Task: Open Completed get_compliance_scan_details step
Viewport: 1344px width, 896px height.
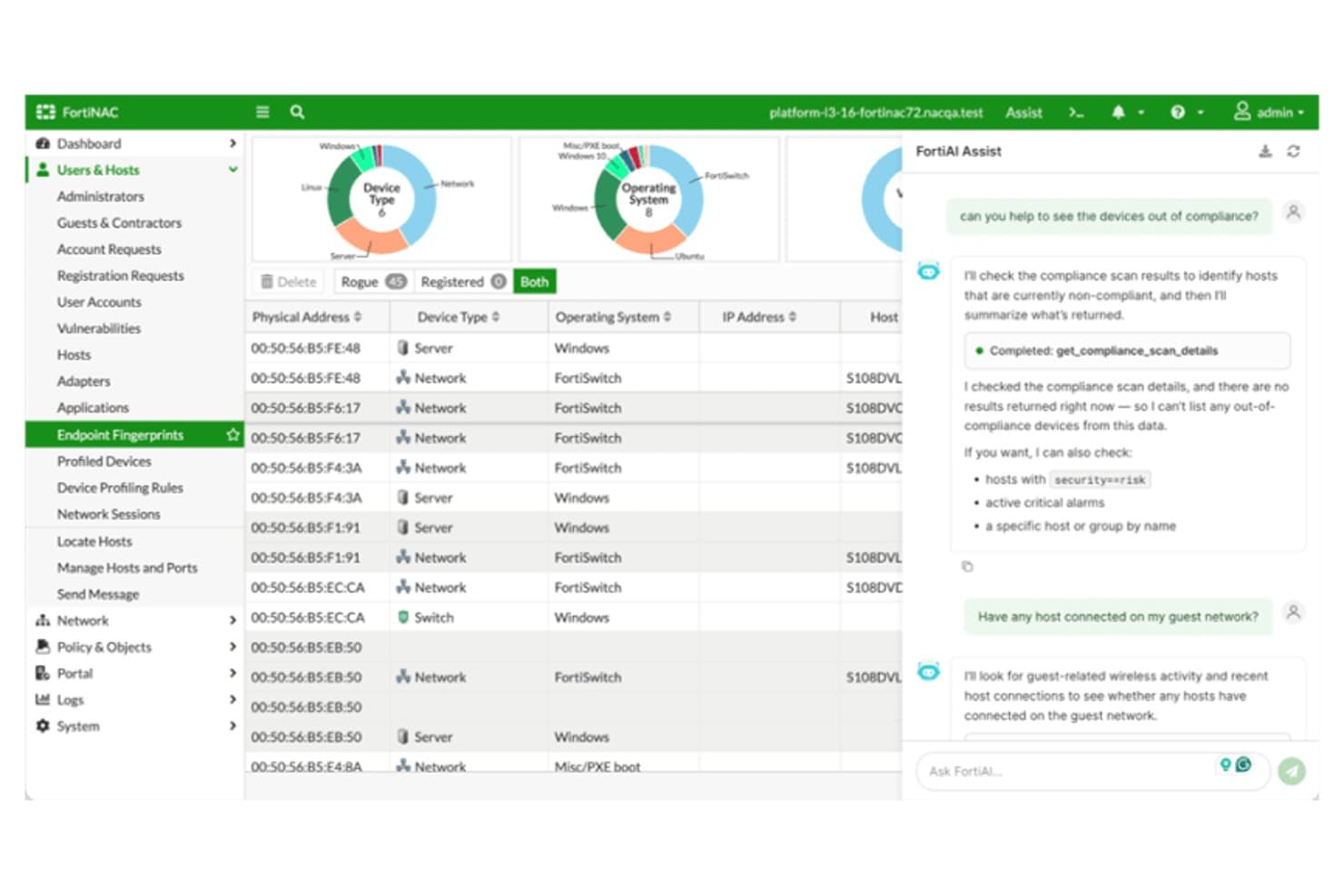Action: [1127, 350]
